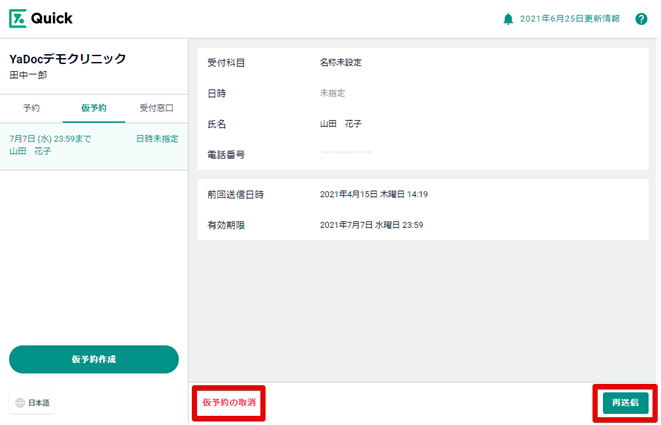Open help with the question mark icon
This screenshot has height=425, width=661.
coord(641,19)
